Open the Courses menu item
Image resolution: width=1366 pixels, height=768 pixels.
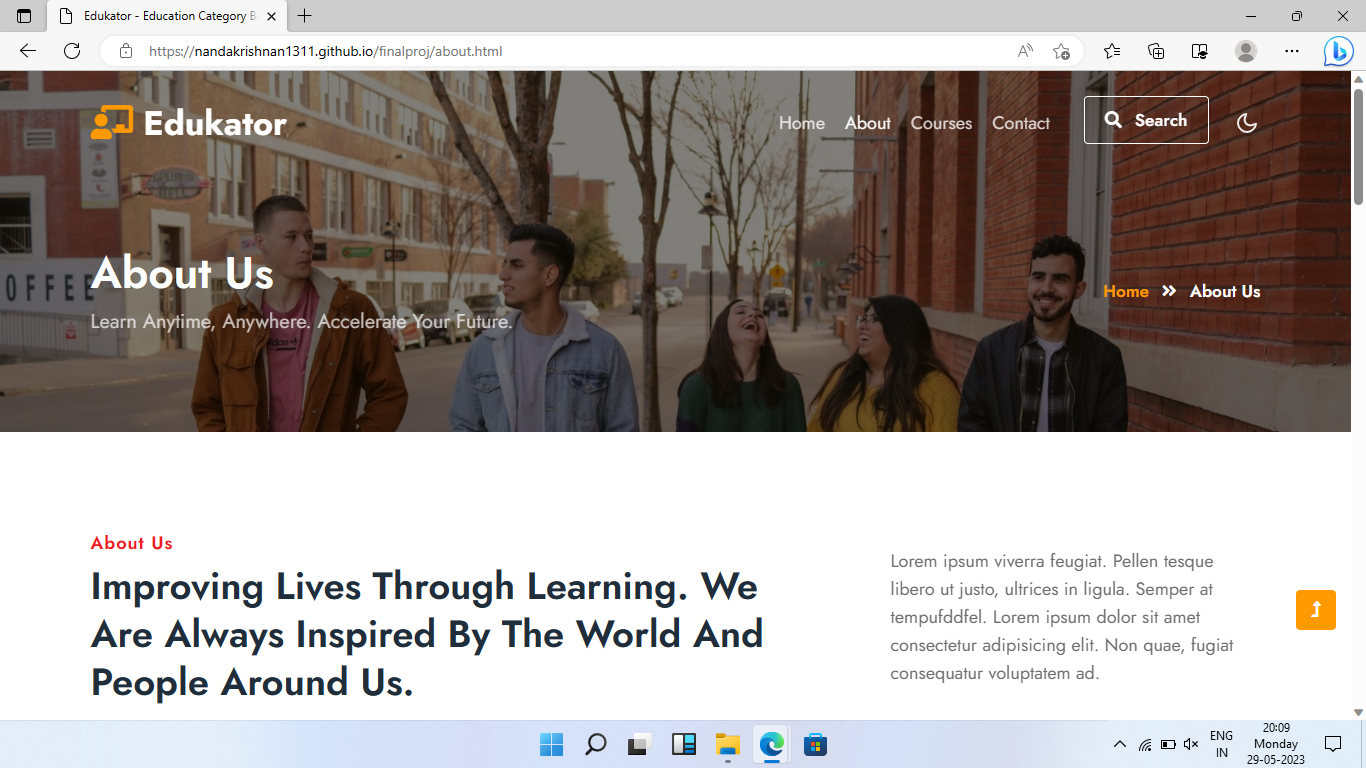coord(940,123)
